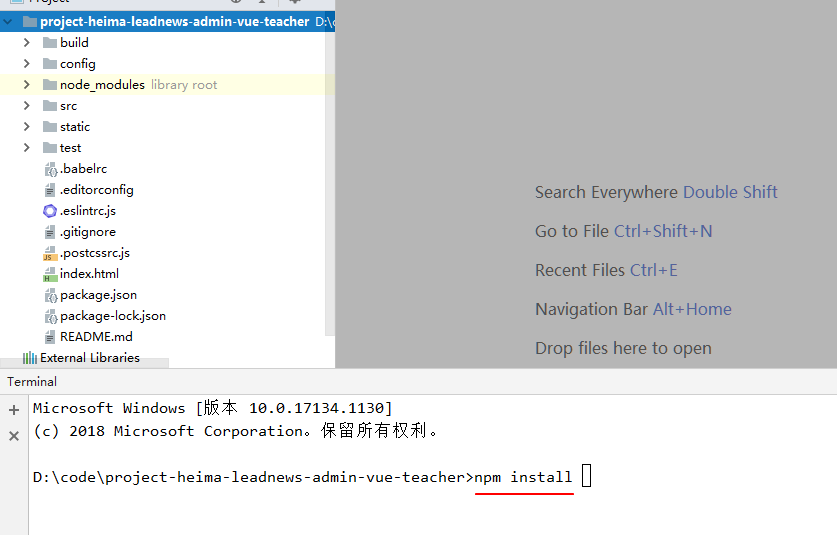The image size is (837, 535).
Task: Click the .editorconfig file icon
Action: [50, 190]
